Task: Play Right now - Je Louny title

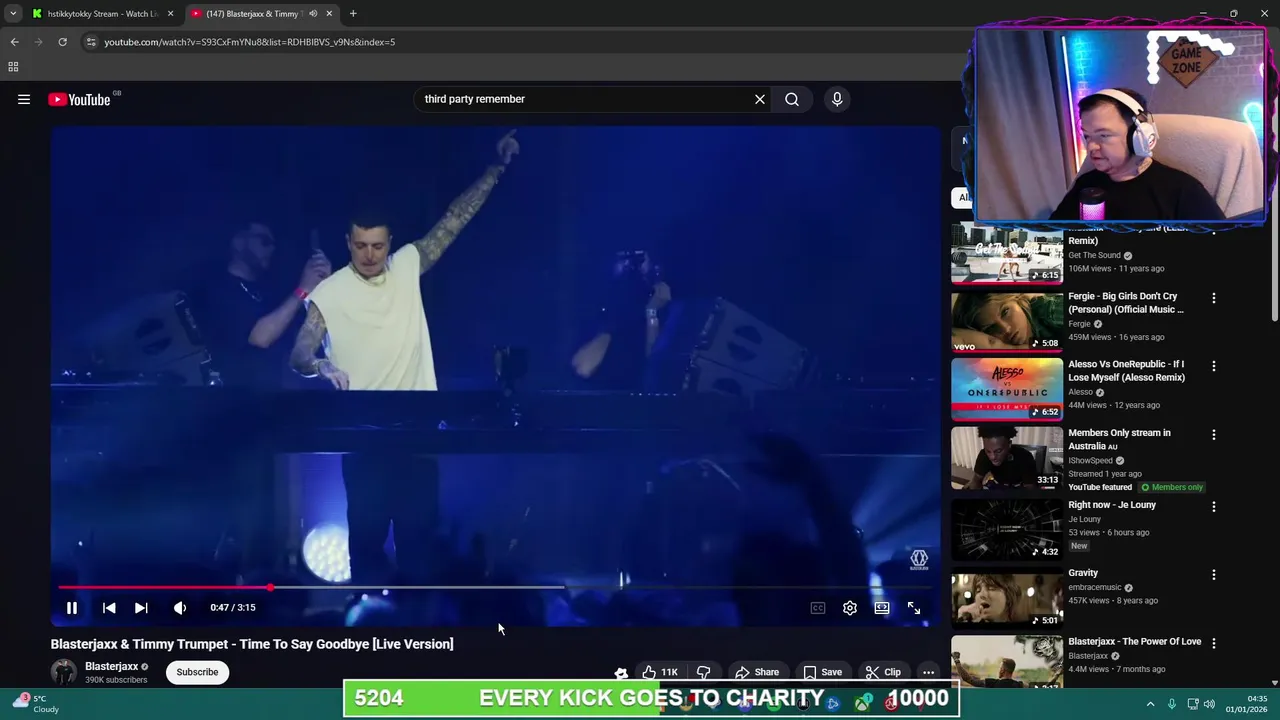Action: click(x=1112, y=505)
